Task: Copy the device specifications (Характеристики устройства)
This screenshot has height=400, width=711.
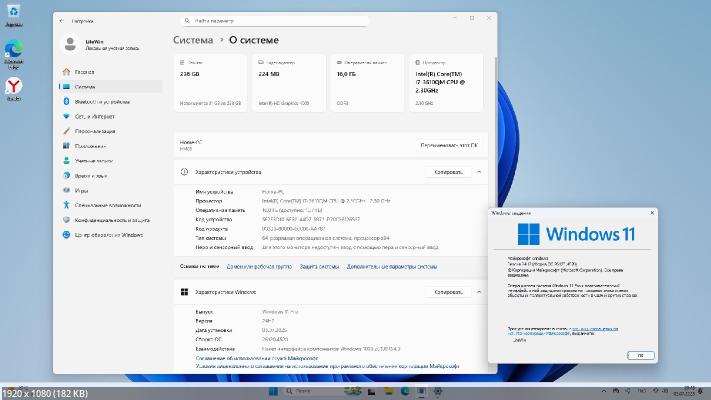Action: coord(448,172)
